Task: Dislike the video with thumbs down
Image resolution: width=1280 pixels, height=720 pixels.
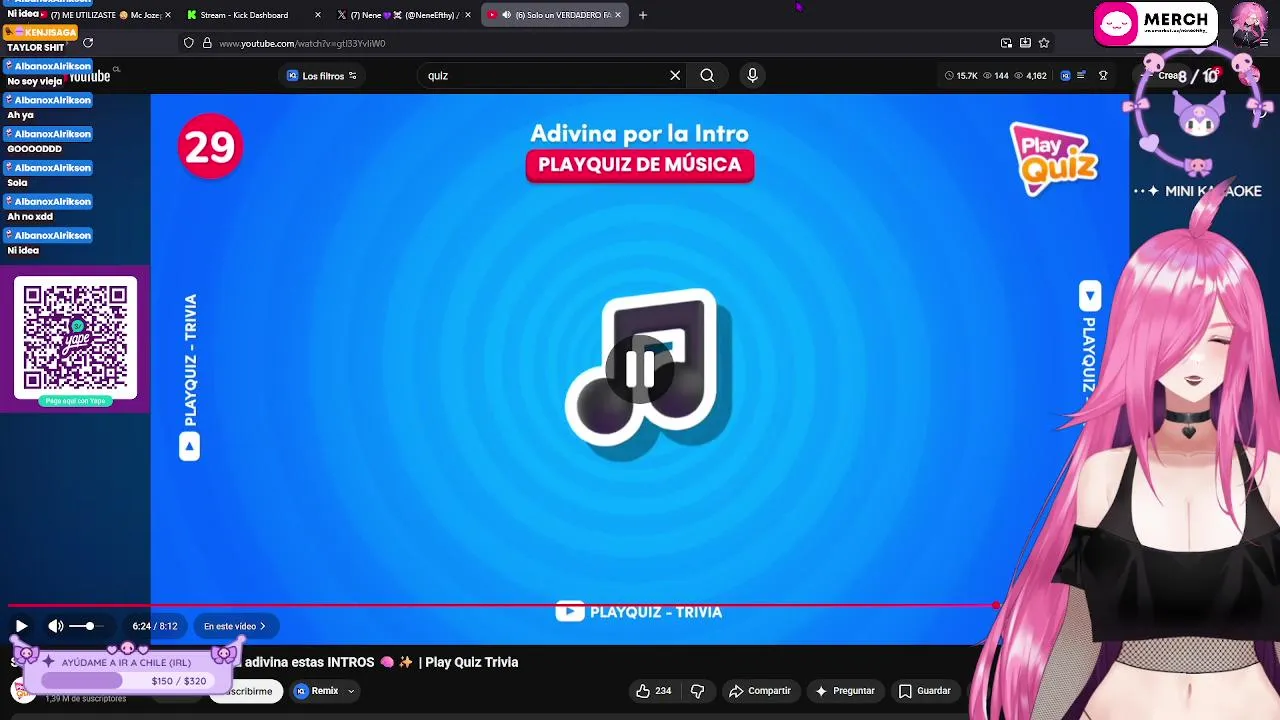Action: tap(698, 691)
